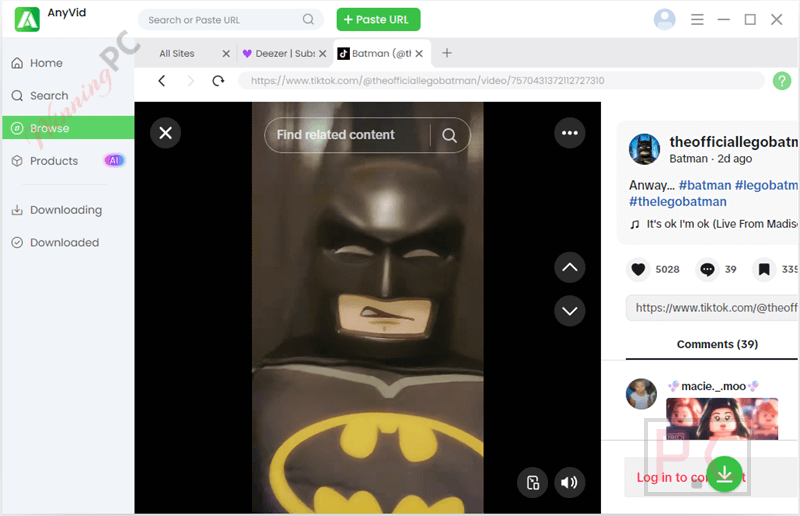
Task: Open the video more options dots
Action: pos(569,133)
